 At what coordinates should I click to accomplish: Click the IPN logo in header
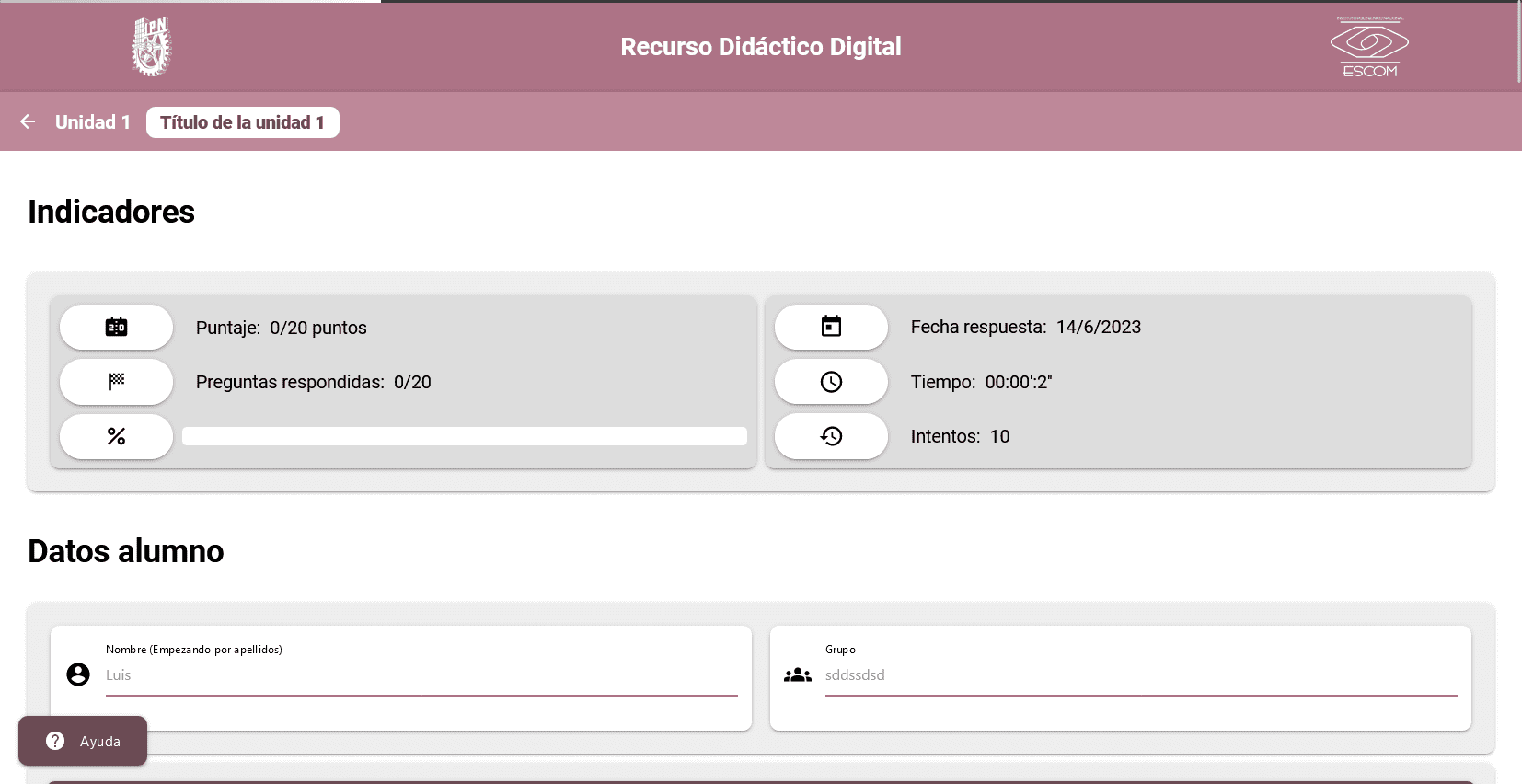tap(151, 46)
